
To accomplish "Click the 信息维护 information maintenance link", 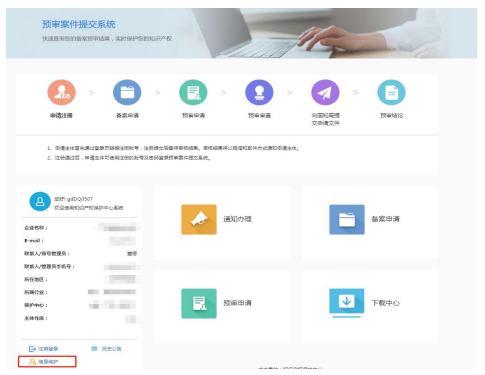I will [48, 361].
